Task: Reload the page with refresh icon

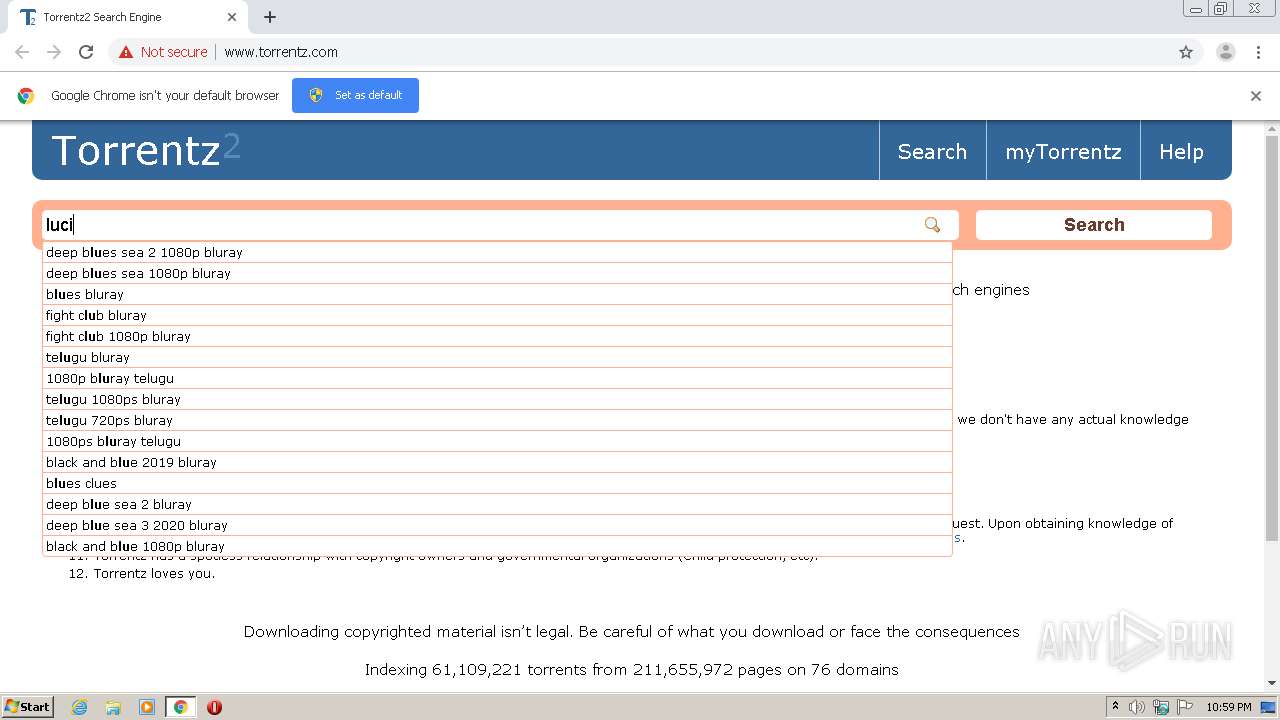Action: click(x=86, y=52)
